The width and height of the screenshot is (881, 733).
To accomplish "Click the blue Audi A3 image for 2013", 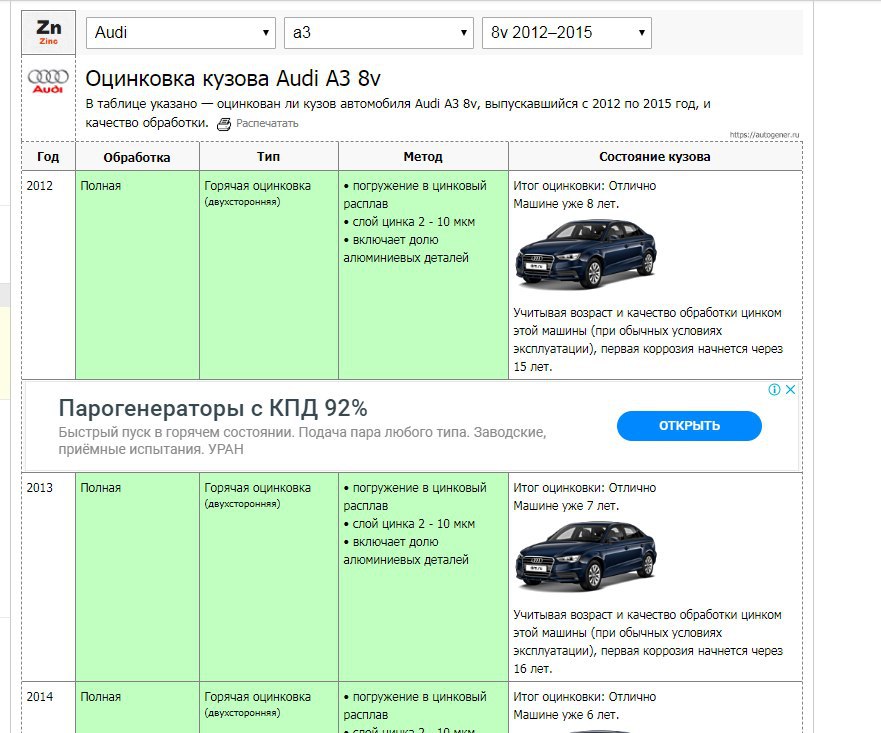I will (585, 556).
